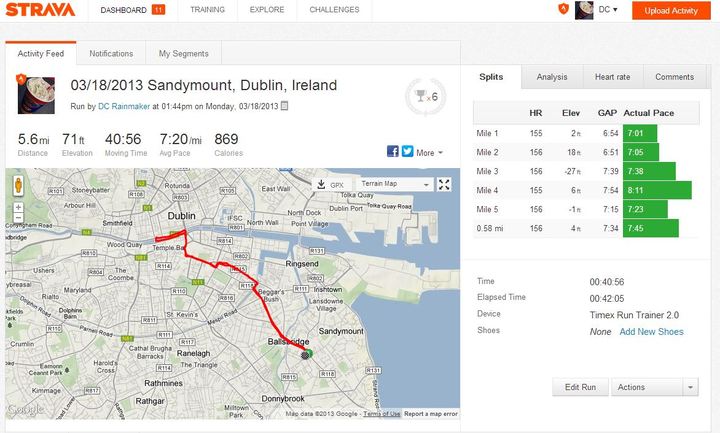
Task: Zoom out the map with minus button
Action: point(18,218)
